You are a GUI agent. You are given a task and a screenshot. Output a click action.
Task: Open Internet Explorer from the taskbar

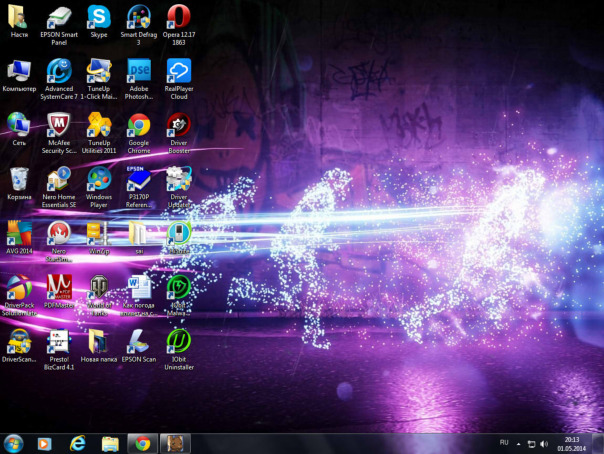click(x=77, y=443)
